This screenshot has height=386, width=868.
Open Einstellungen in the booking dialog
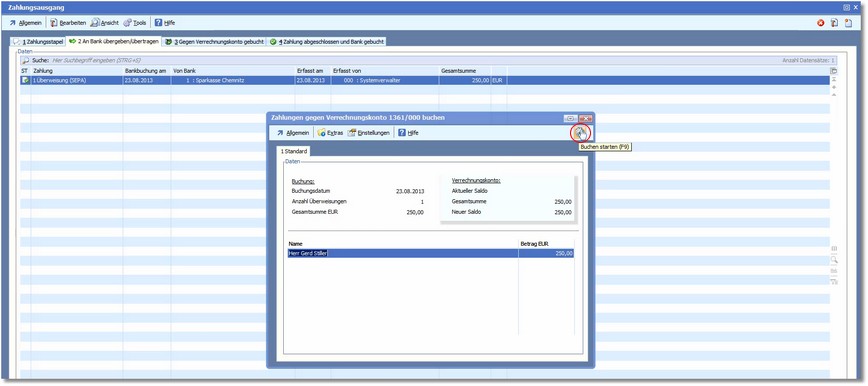[369, 133]
